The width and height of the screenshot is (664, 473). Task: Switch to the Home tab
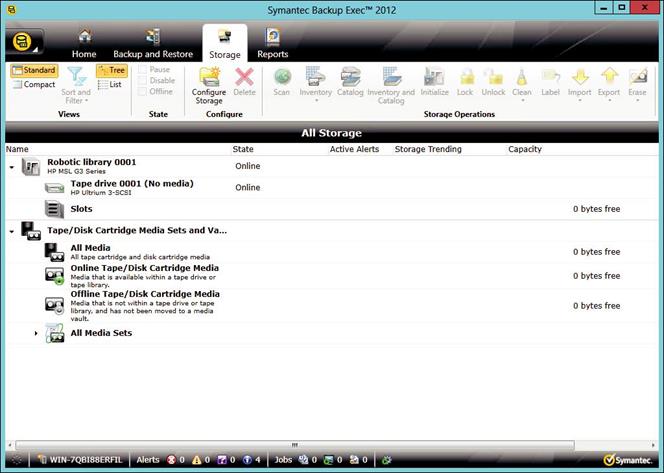[x=84, y=44]
